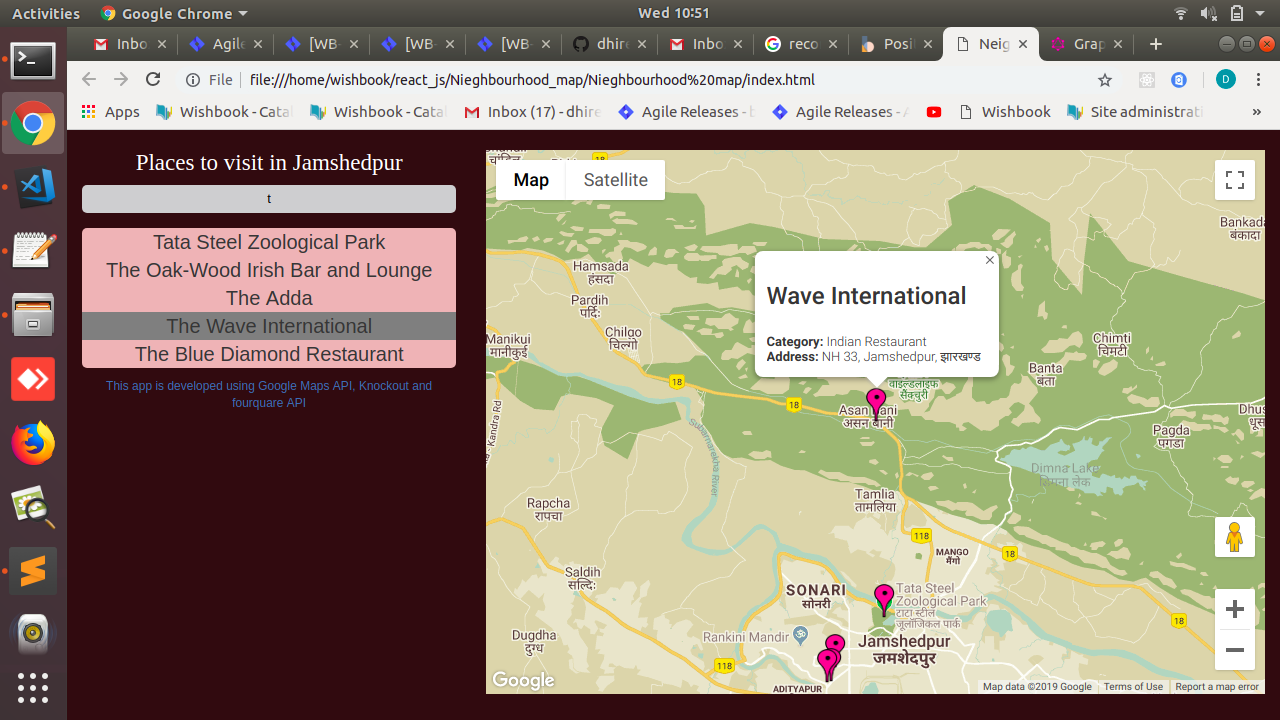Switch to the GitHub tab
The height and width of the screenshot is (720, 1280).
(609, 44)
